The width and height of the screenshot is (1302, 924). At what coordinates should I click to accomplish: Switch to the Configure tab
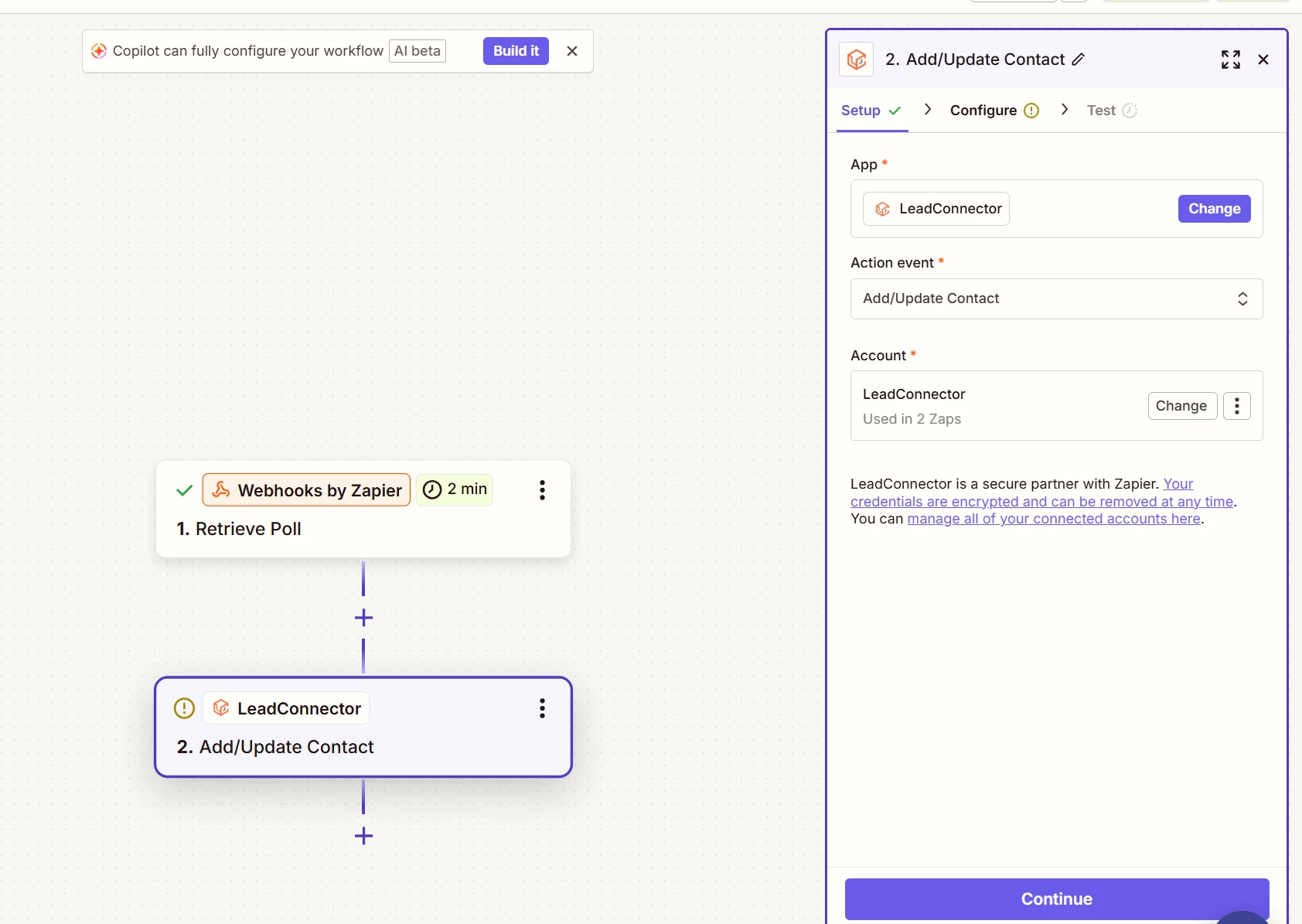994,111
